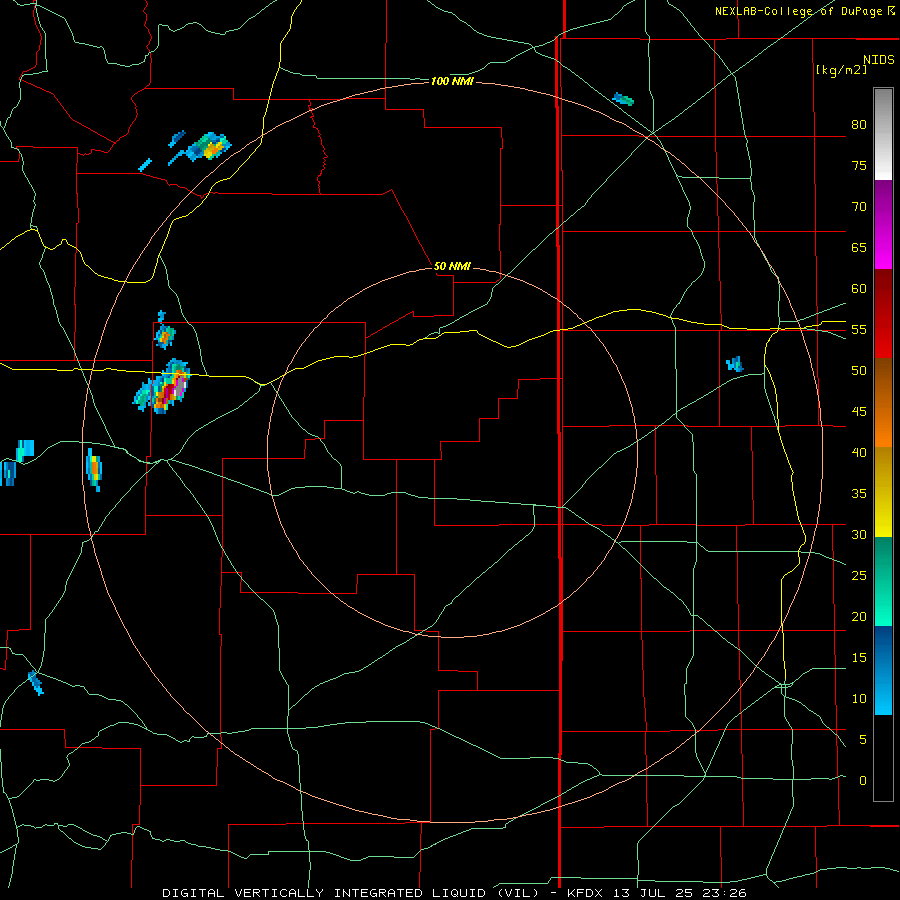Screen dimensions: 900x900
Task: Select the magenta-purple segment of the color bar
Action: point(883,224)
